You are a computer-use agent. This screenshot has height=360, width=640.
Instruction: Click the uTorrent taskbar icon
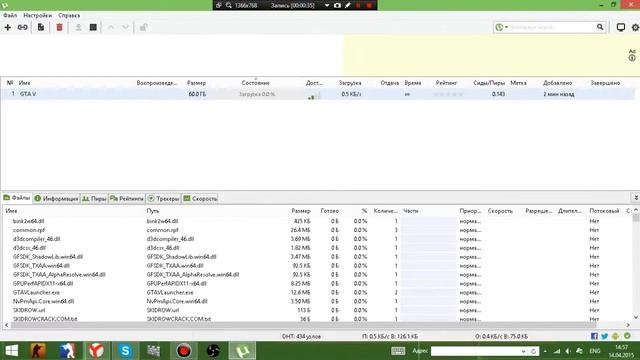(242, 351)
